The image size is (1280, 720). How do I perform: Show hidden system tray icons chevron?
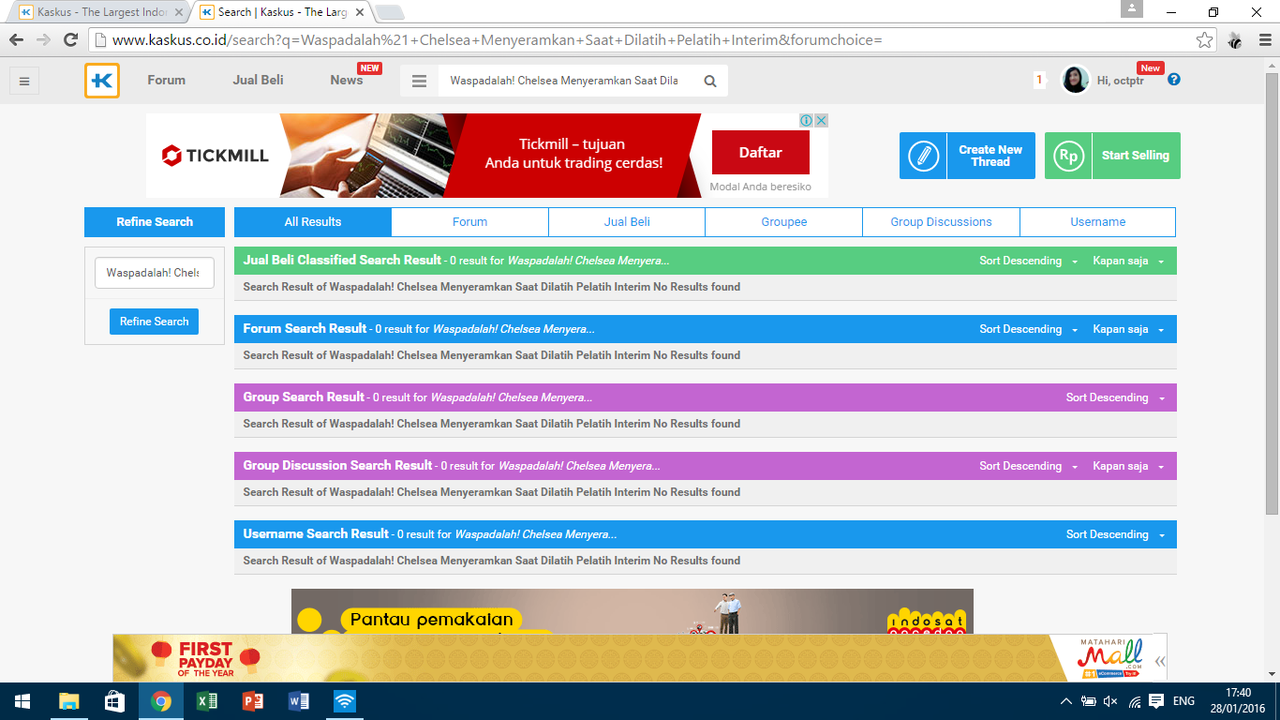click(1067, 701)
